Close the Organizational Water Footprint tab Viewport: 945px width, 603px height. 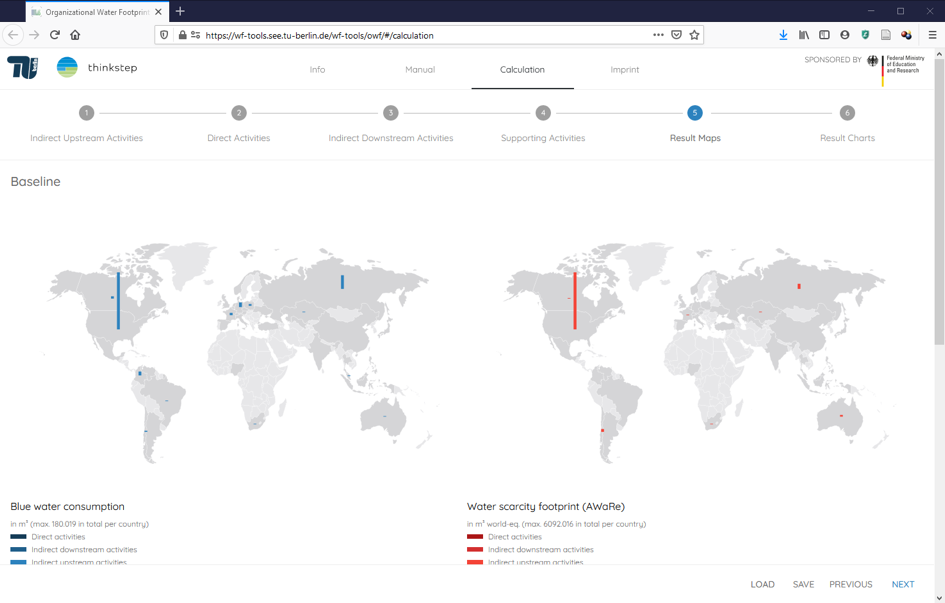click(159, 11)
